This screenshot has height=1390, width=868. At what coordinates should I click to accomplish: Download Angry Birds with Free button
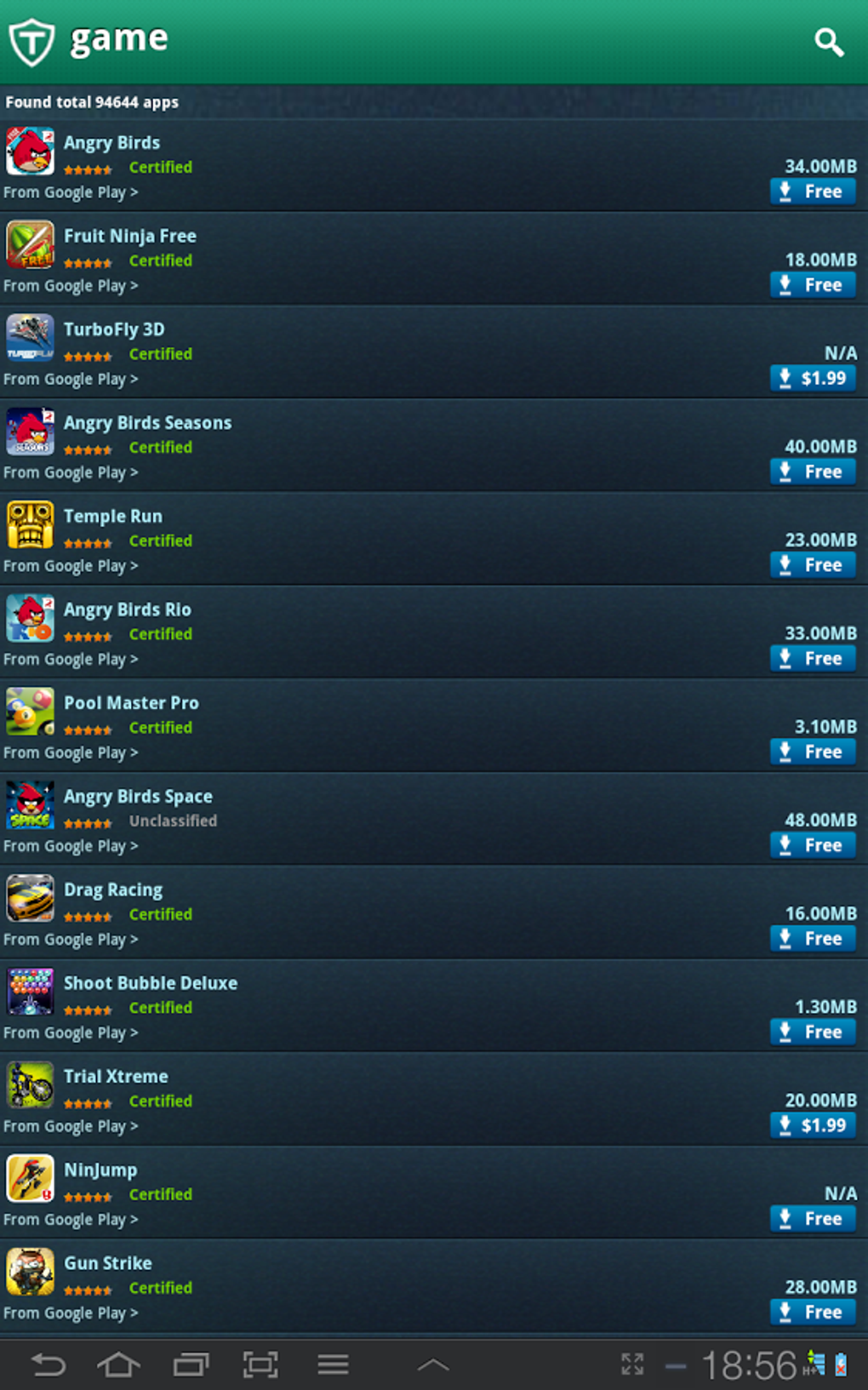coord(813,192)
